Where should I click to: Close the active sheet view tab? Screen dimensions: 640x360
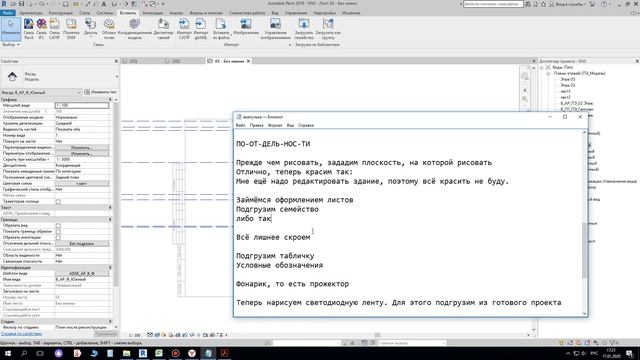tap(248, 61)
